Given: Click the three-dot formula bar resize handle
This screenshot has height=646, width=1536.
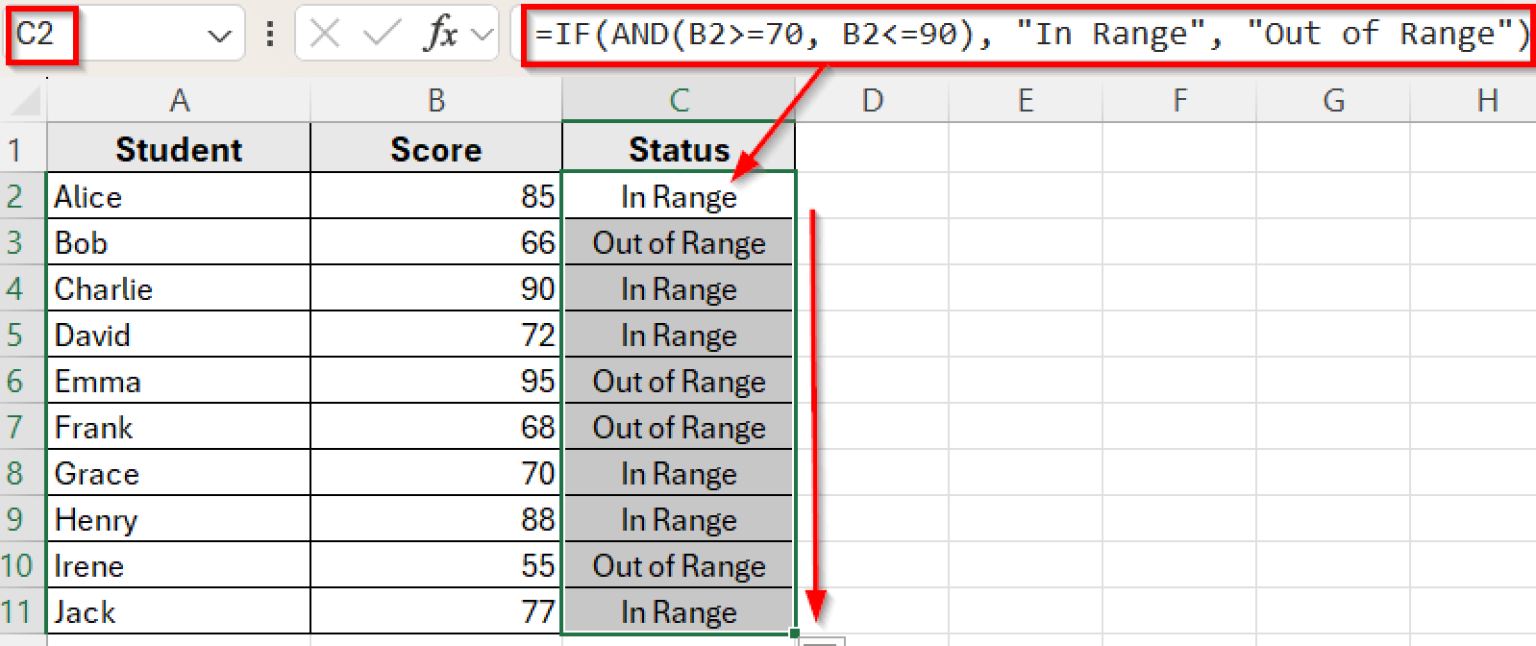Looking at the screenshot, I should pyautogui.click(x=269, y=35).
